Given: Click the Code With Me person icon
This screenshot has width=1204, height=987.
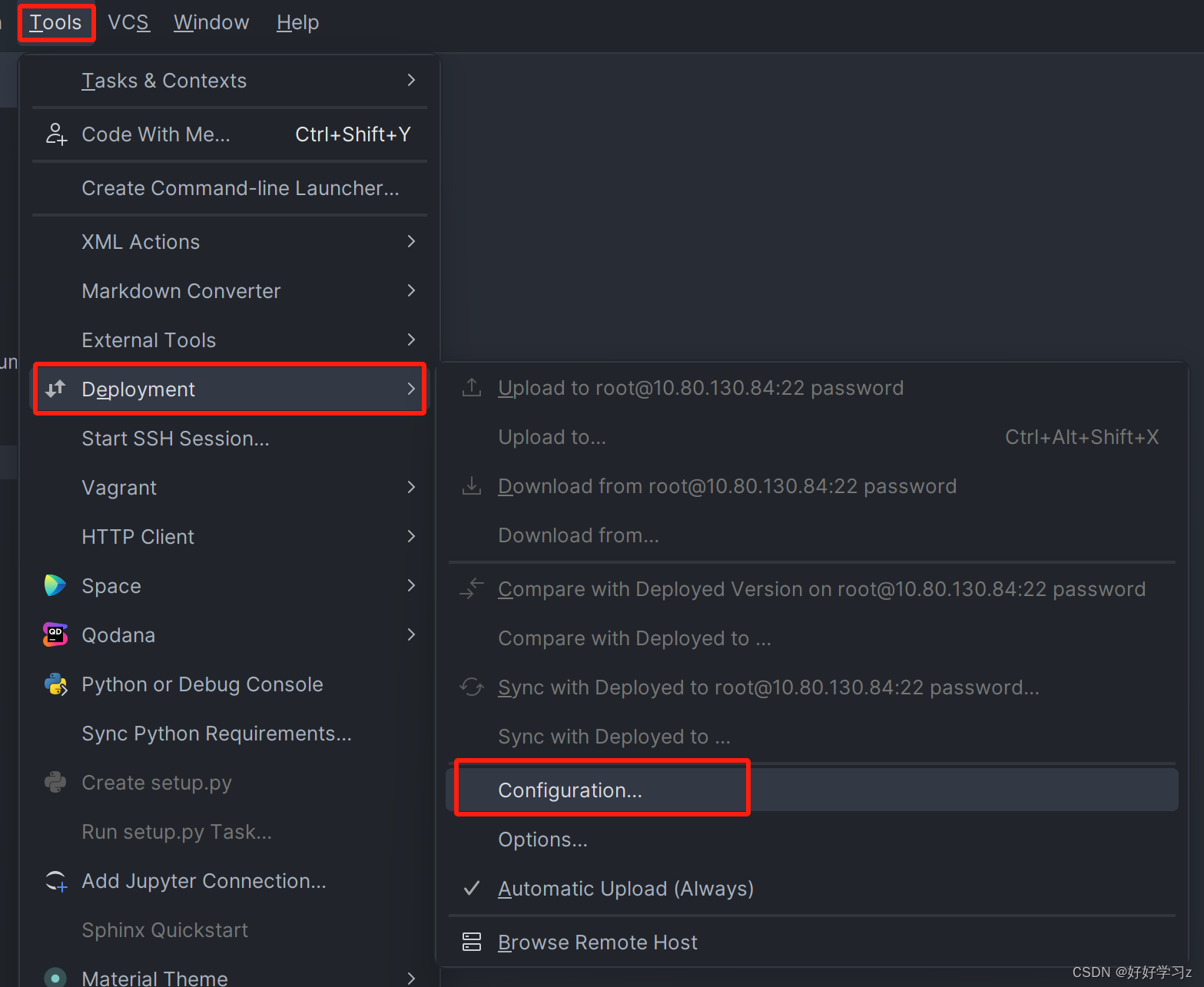Looking at the screenshot, I should 56,134.
